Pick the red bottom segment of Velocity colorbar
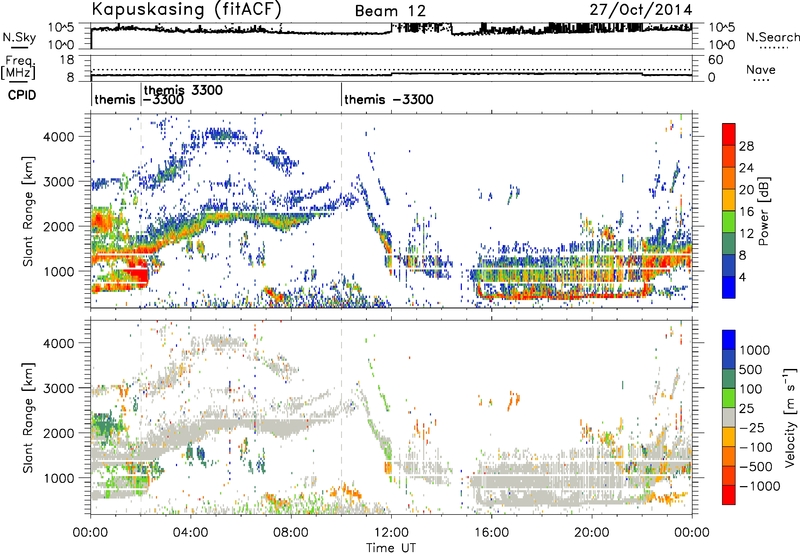This screenshot has height=554, width=800. click(729, 495)
